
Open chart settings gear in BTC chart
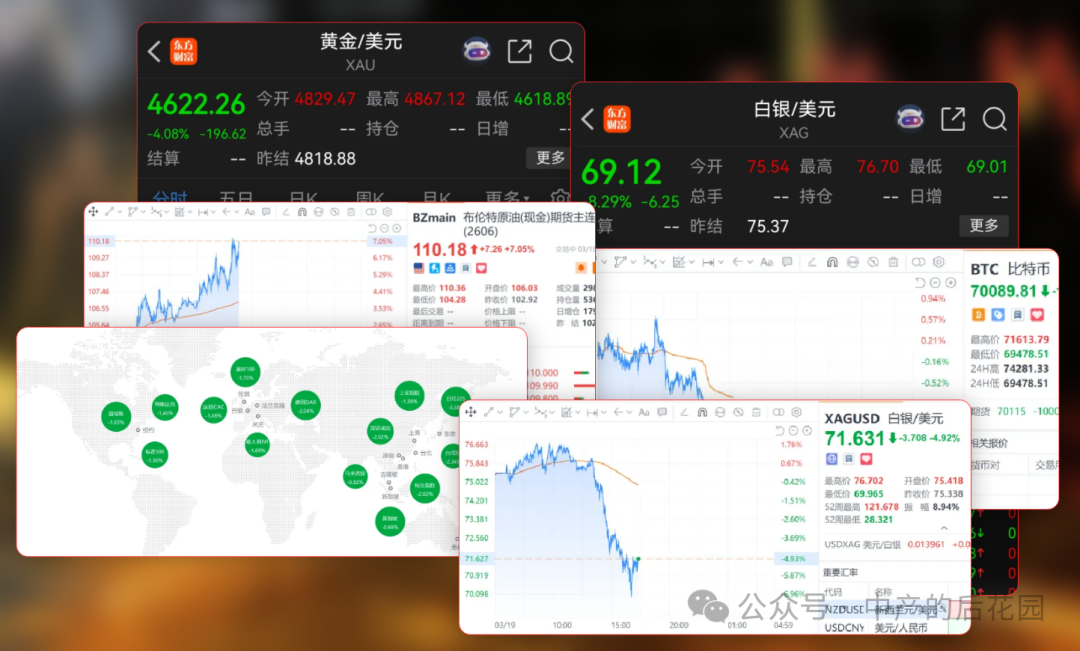(x=939, y=262)
